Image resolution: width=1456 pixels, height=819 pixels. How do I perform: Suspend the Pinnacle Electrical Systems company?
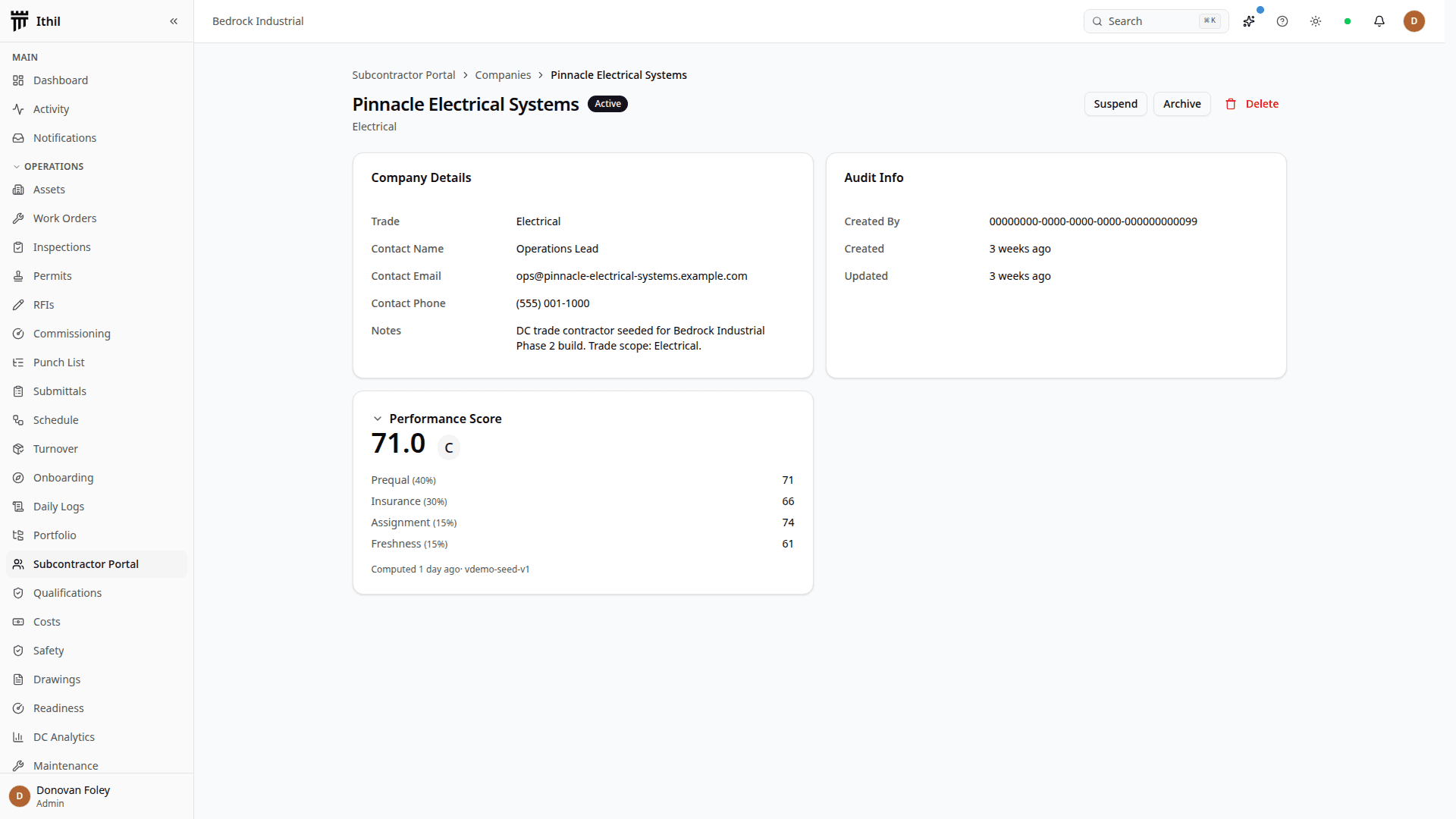1116,104
